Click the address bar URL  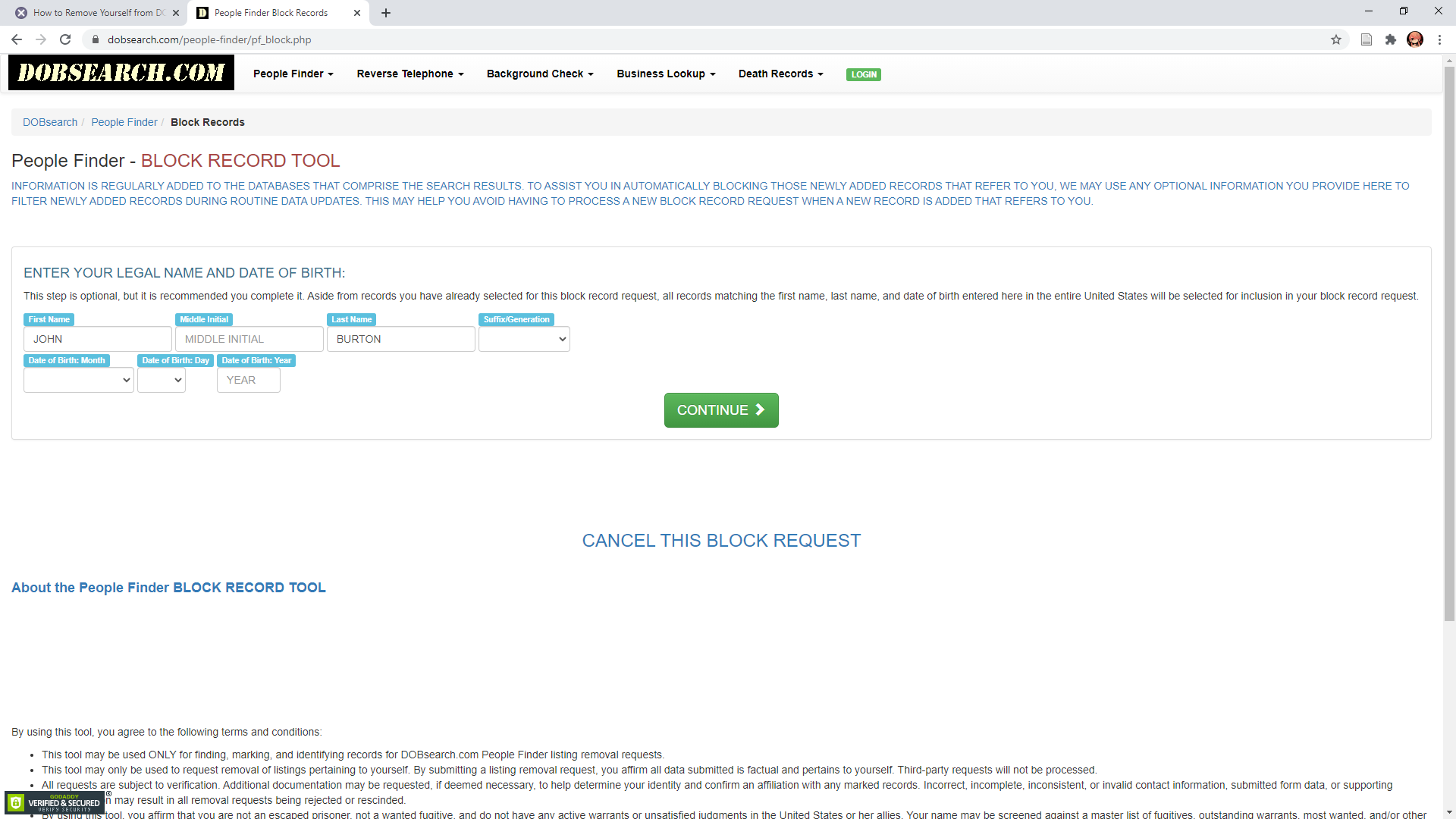[209, 39]
